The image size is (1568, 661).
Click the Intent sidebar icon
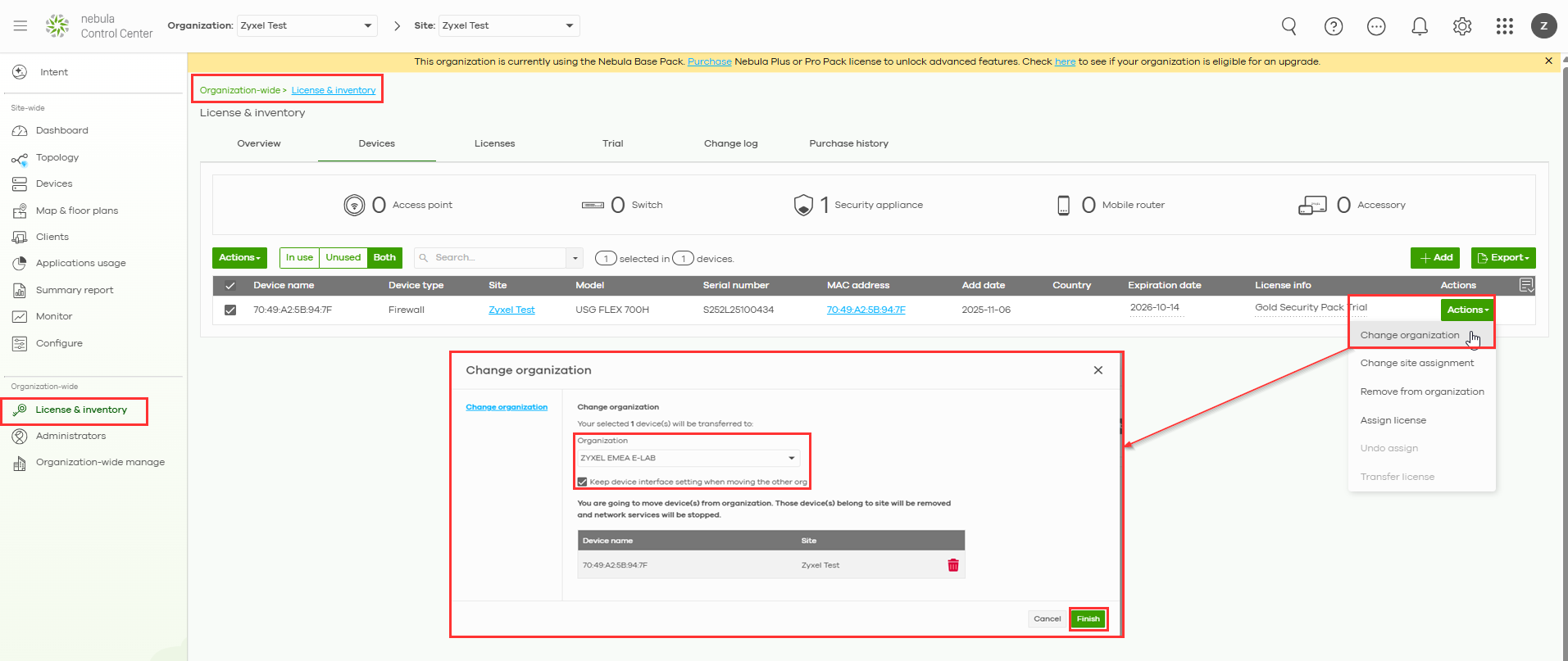pyautogui.click(x=20, y=72)
